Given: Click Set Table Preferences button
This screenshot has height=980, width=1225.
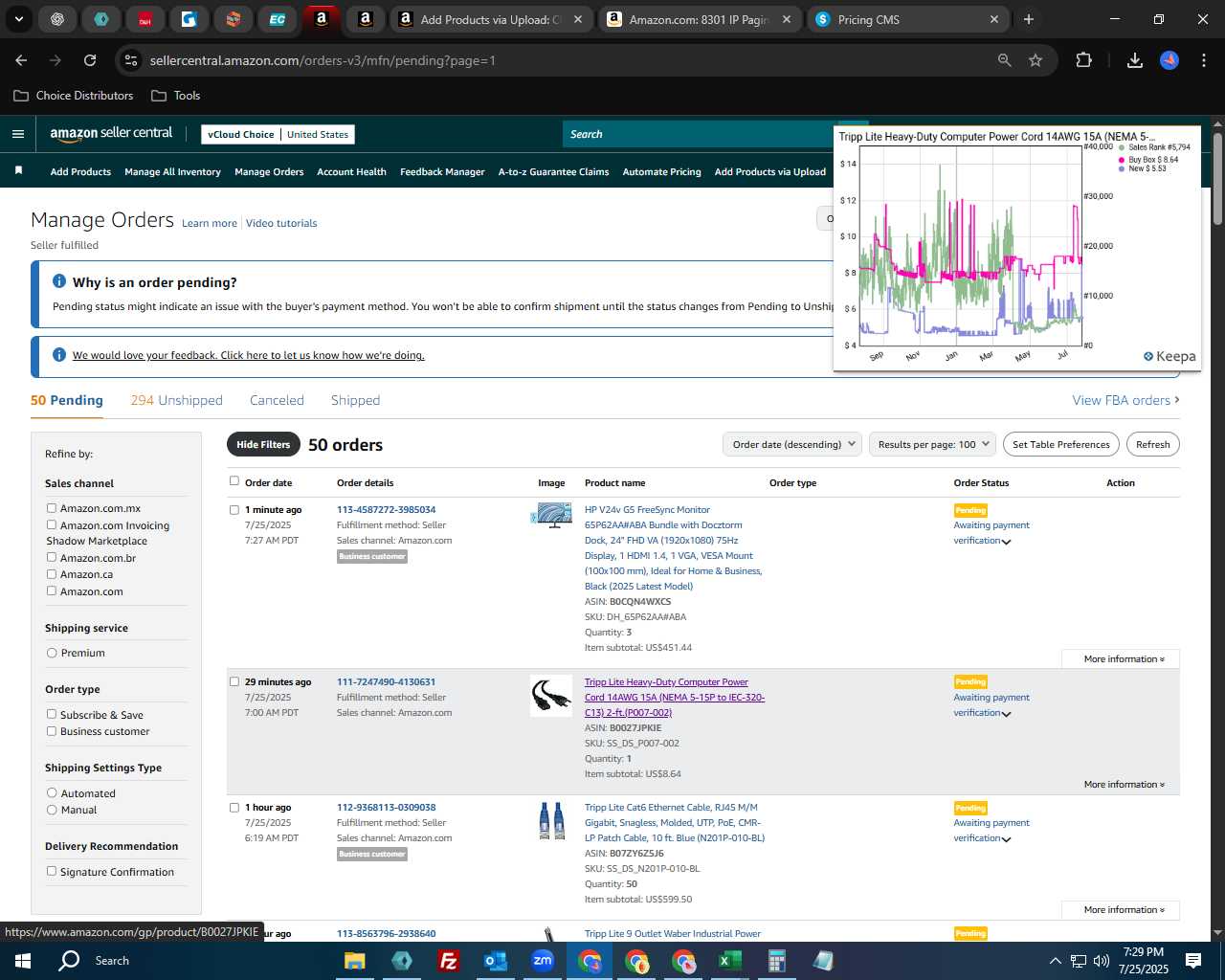Looking at the screenshot, I should tap(1061, 444).
